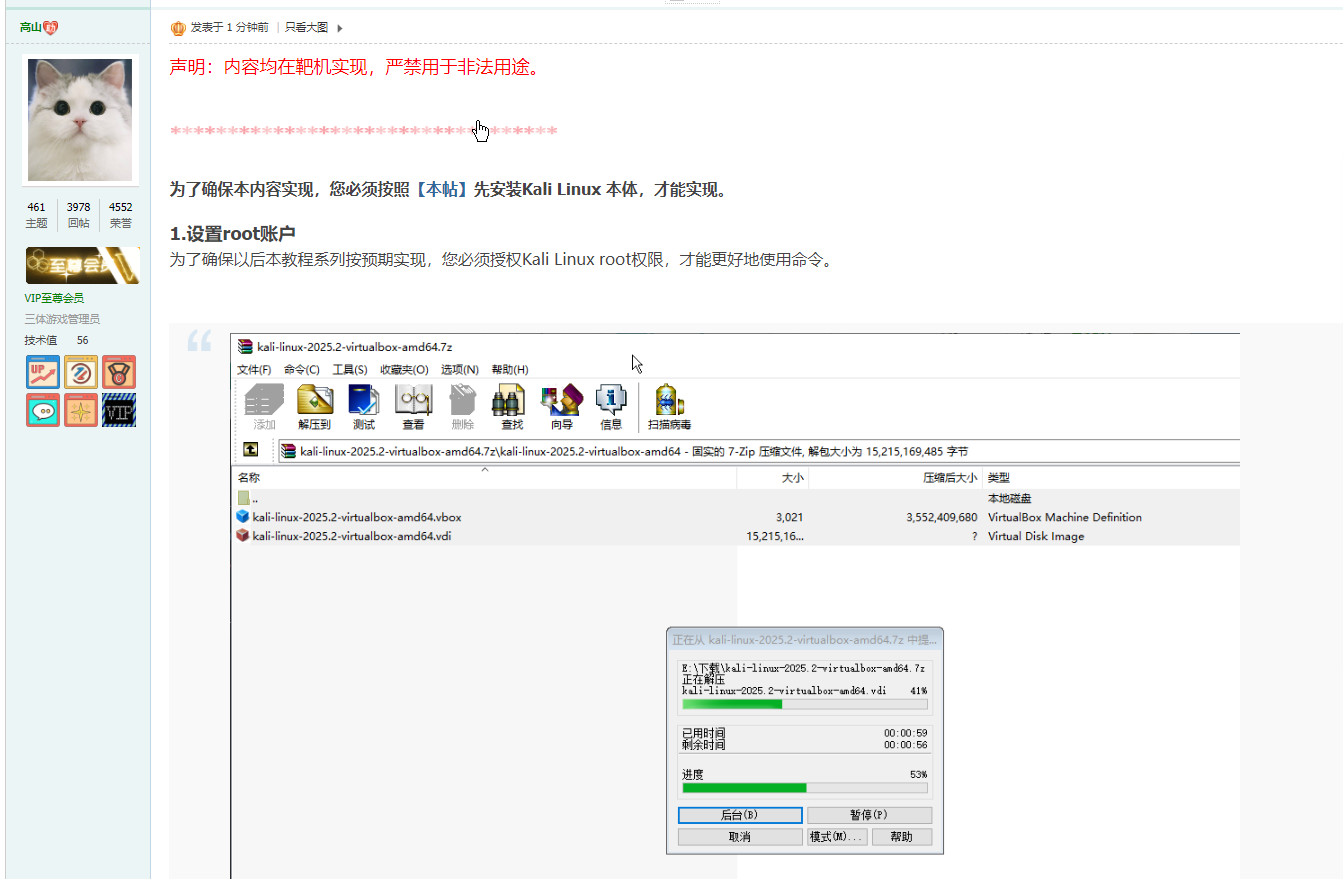Click the 三体游戏管理员 link
The width and height of the screenshot is (1343, 879).
pyautogui.click(x=62, y=319)
